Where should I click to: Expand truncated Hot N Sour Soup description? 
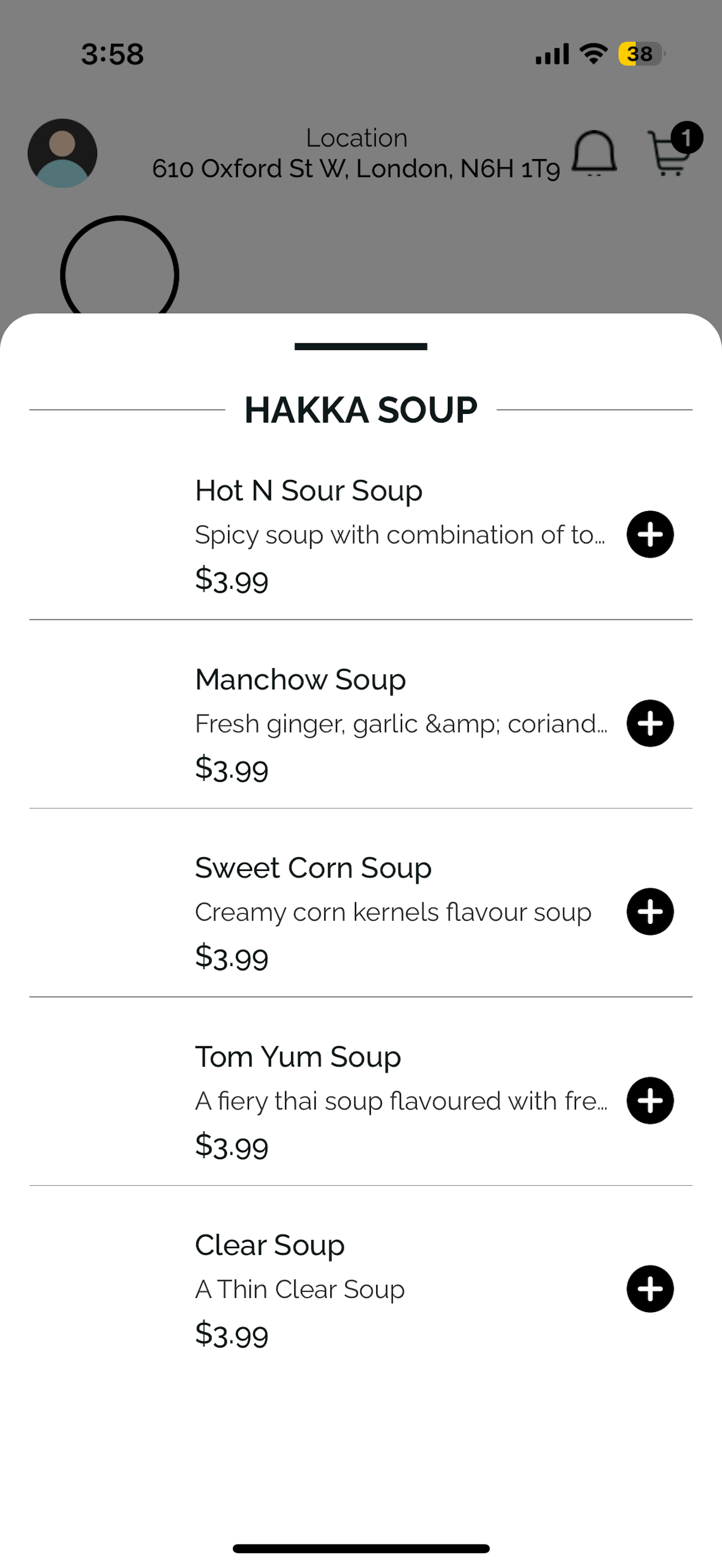[x=399, y=535]
